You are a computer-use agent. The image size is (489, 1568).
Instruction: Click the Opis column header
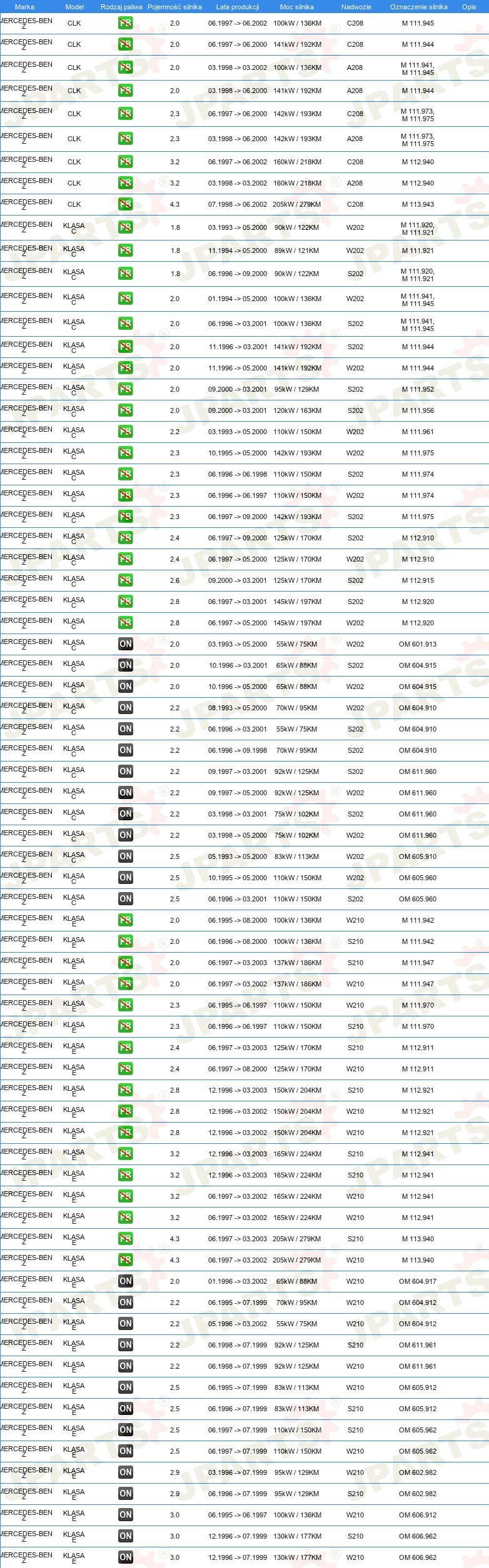coord(469,7)
